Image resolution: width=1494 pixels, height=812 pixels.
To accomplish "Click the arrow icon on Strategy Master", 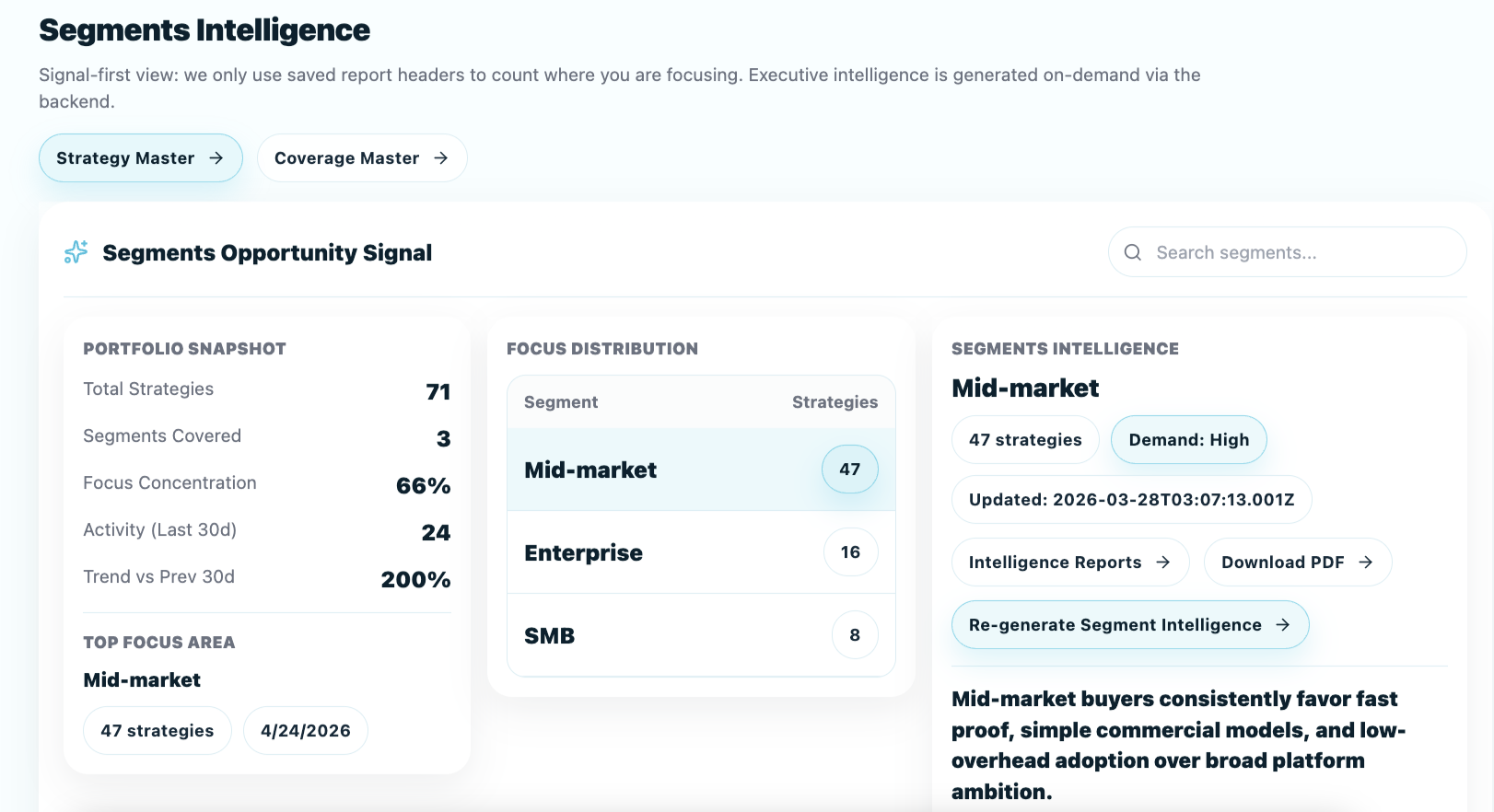I will [x=216, y=158].
